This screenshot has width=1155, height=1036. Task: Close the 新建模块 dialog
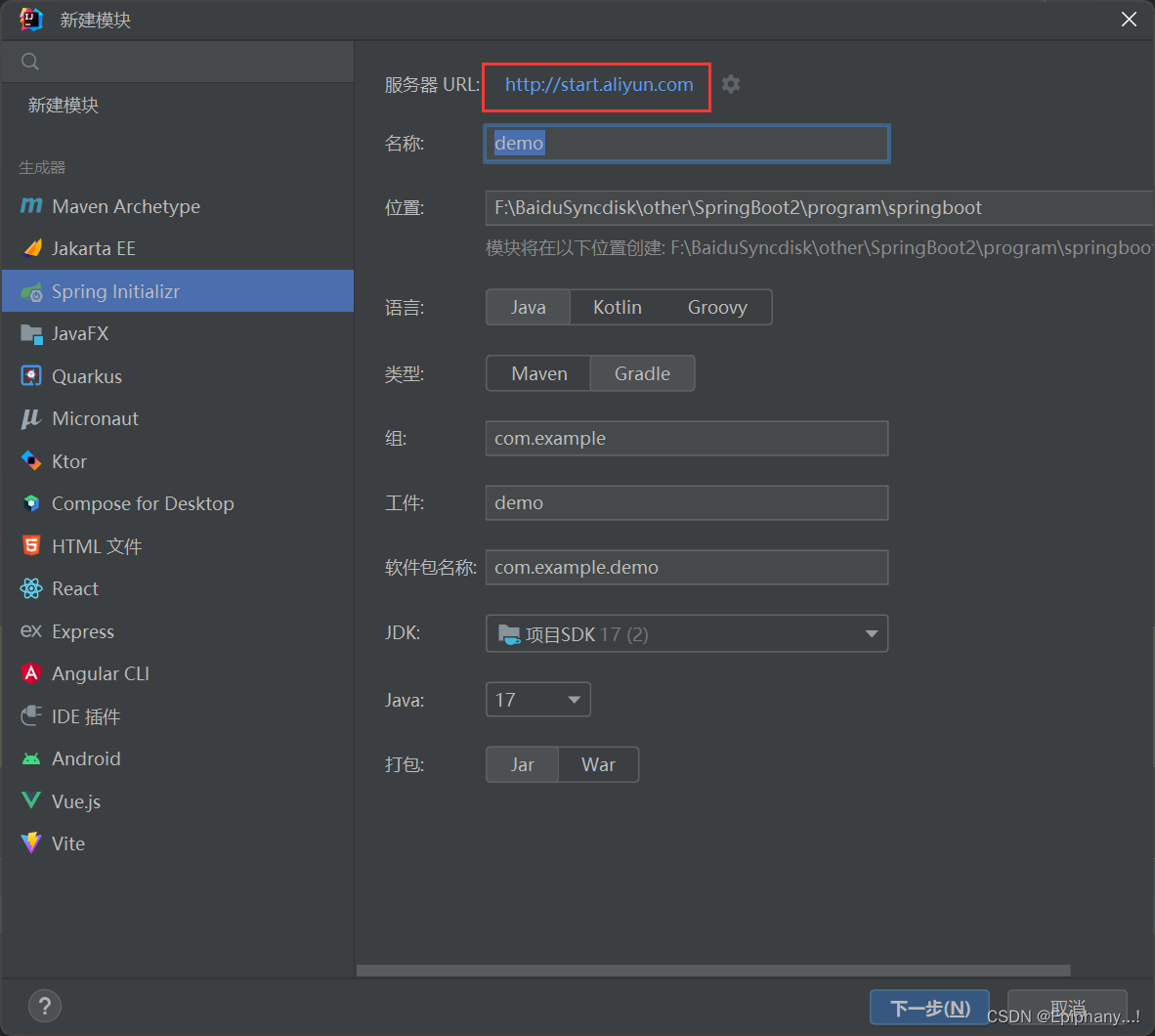(1129, 20)
